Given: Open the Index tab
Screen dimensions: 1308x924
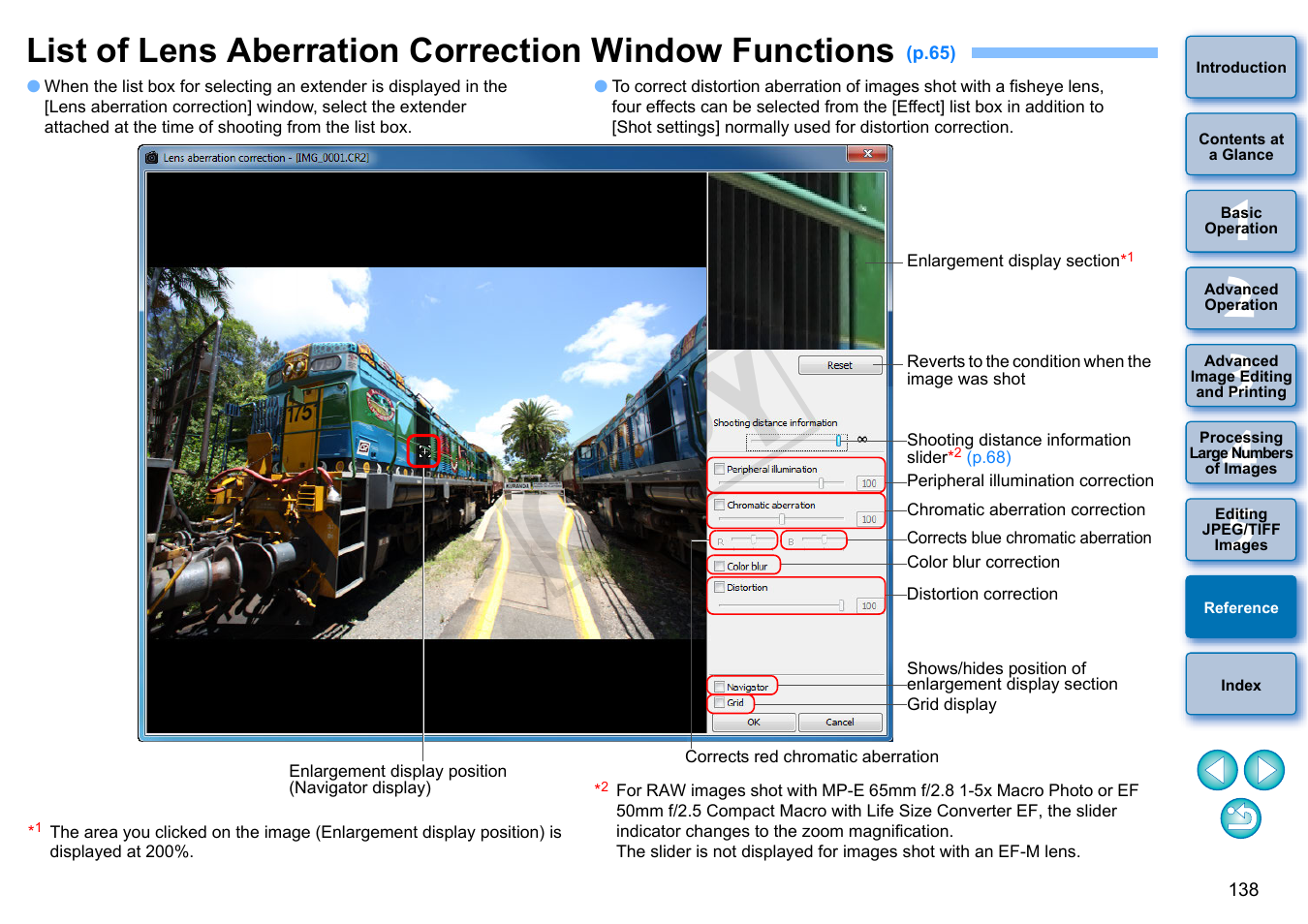Looking at the screenshot, I should (1240, 685).
